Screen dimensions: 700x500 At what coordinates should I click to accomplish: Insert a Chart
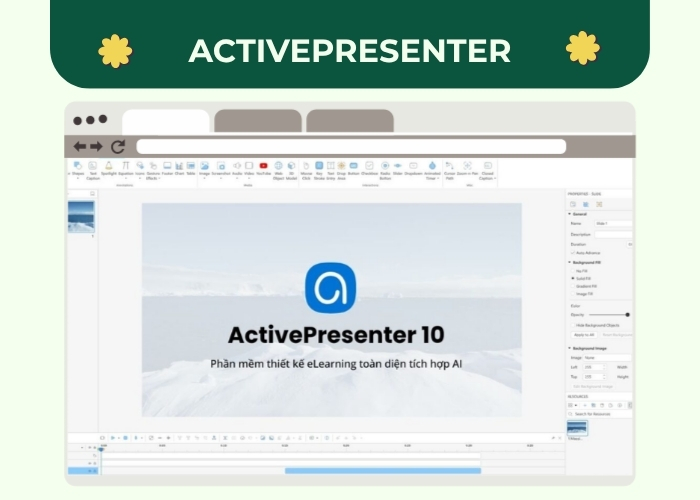point(179,169)
